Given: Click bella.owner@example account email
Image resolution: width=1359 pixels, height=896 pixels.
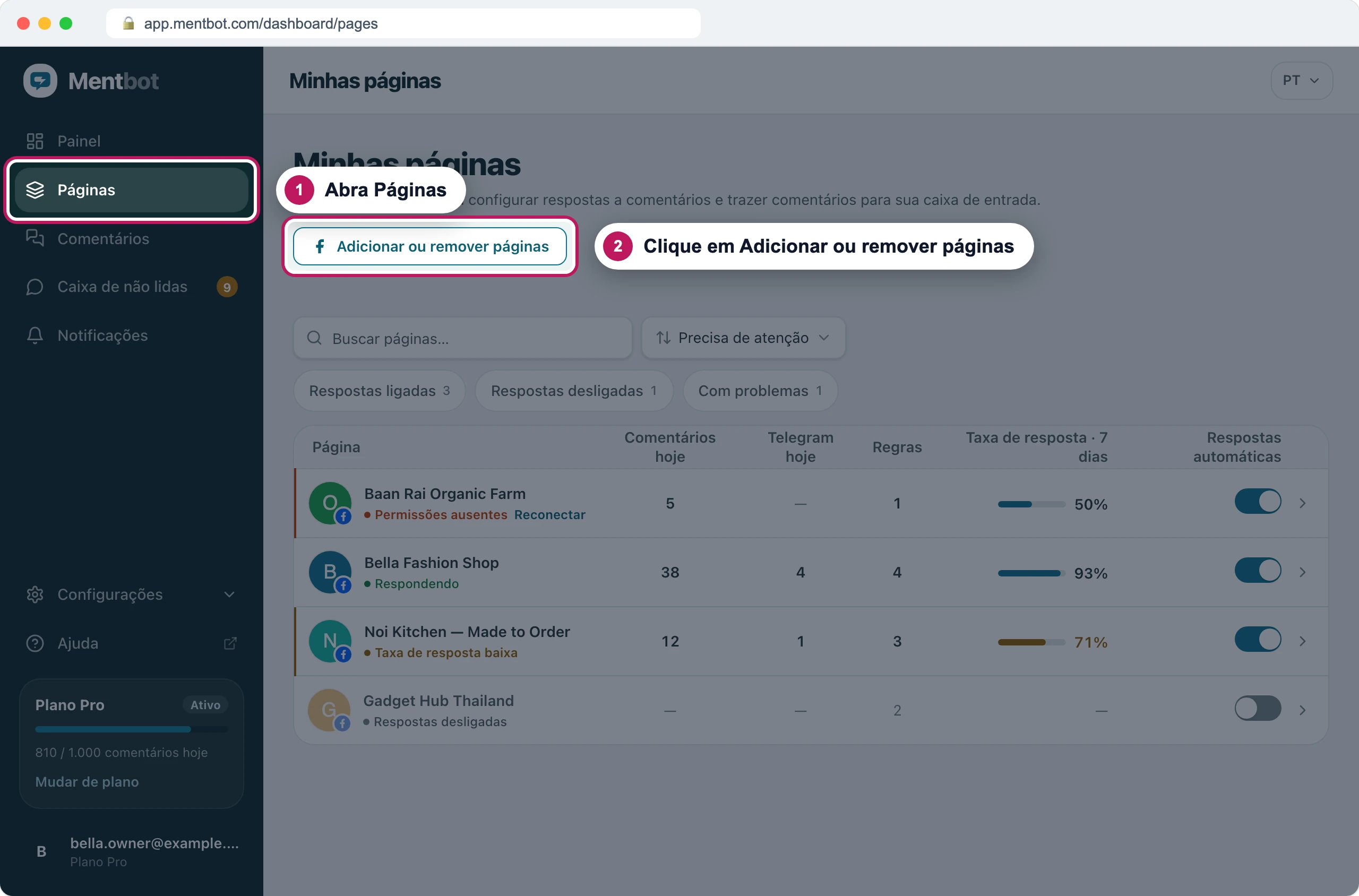Looking at the screenshot, I should click(x=154, y=843).
